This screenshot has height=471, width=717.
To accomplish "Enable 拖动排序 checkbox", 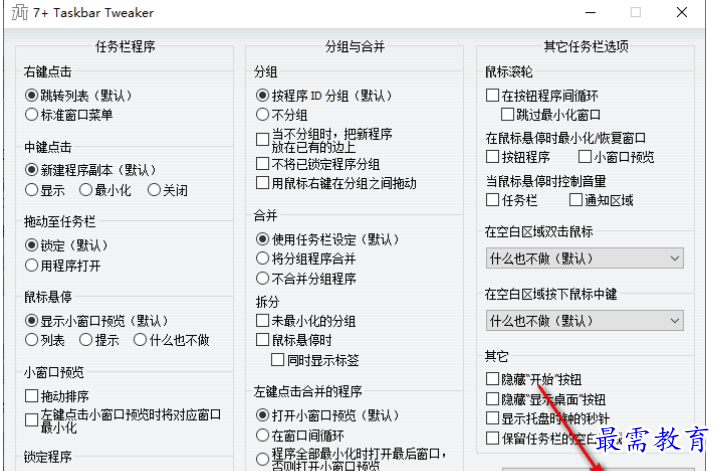I will pyautogui.click(x=31, y=396).
